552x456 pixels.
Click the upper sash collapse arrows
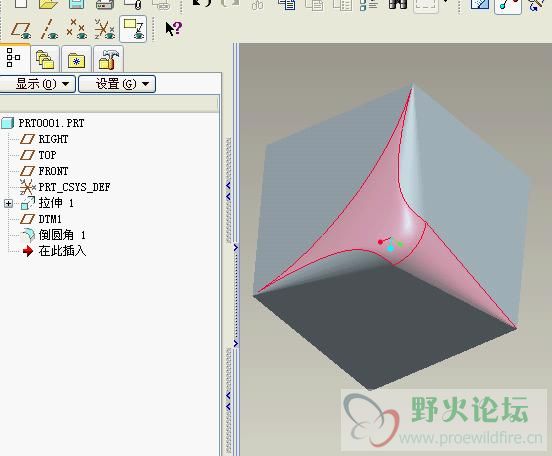pos(228,190)
